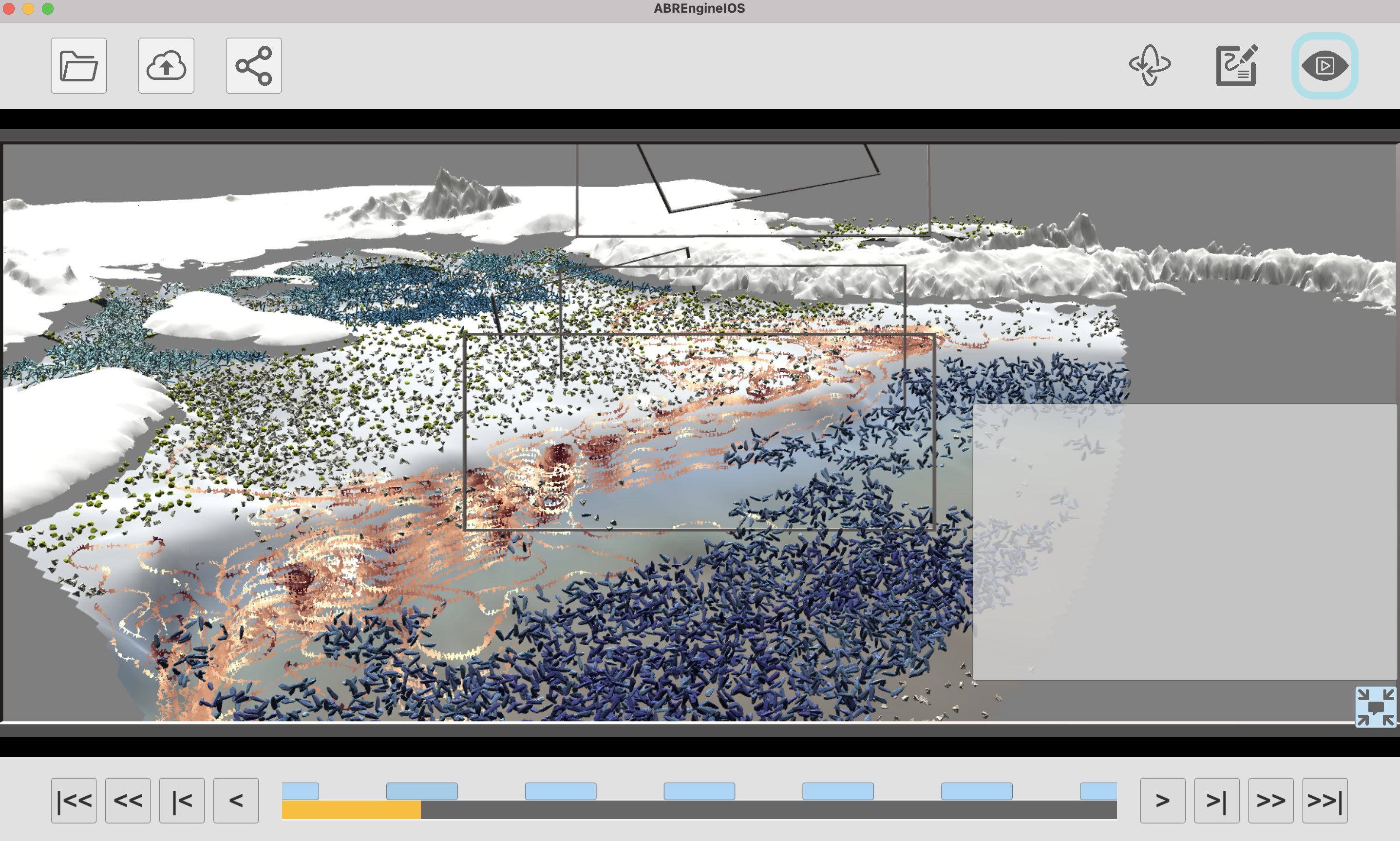Select the first blue timeline segment
Image resolution: width=1400 pixels, height=841 pixels.
pyautogui.click(x=300, y=791)
